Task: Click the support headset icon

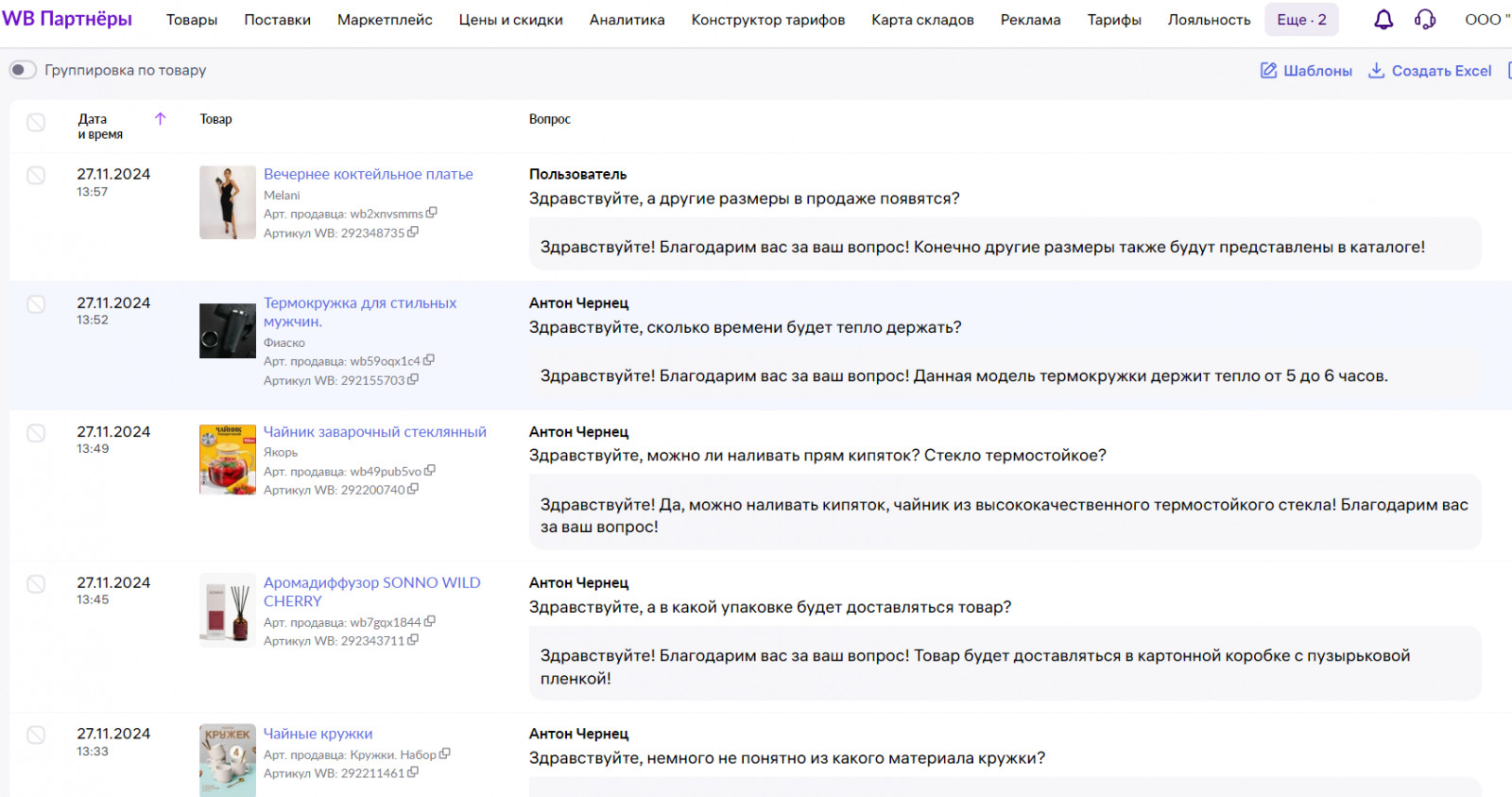Action: coord(1425,20)
